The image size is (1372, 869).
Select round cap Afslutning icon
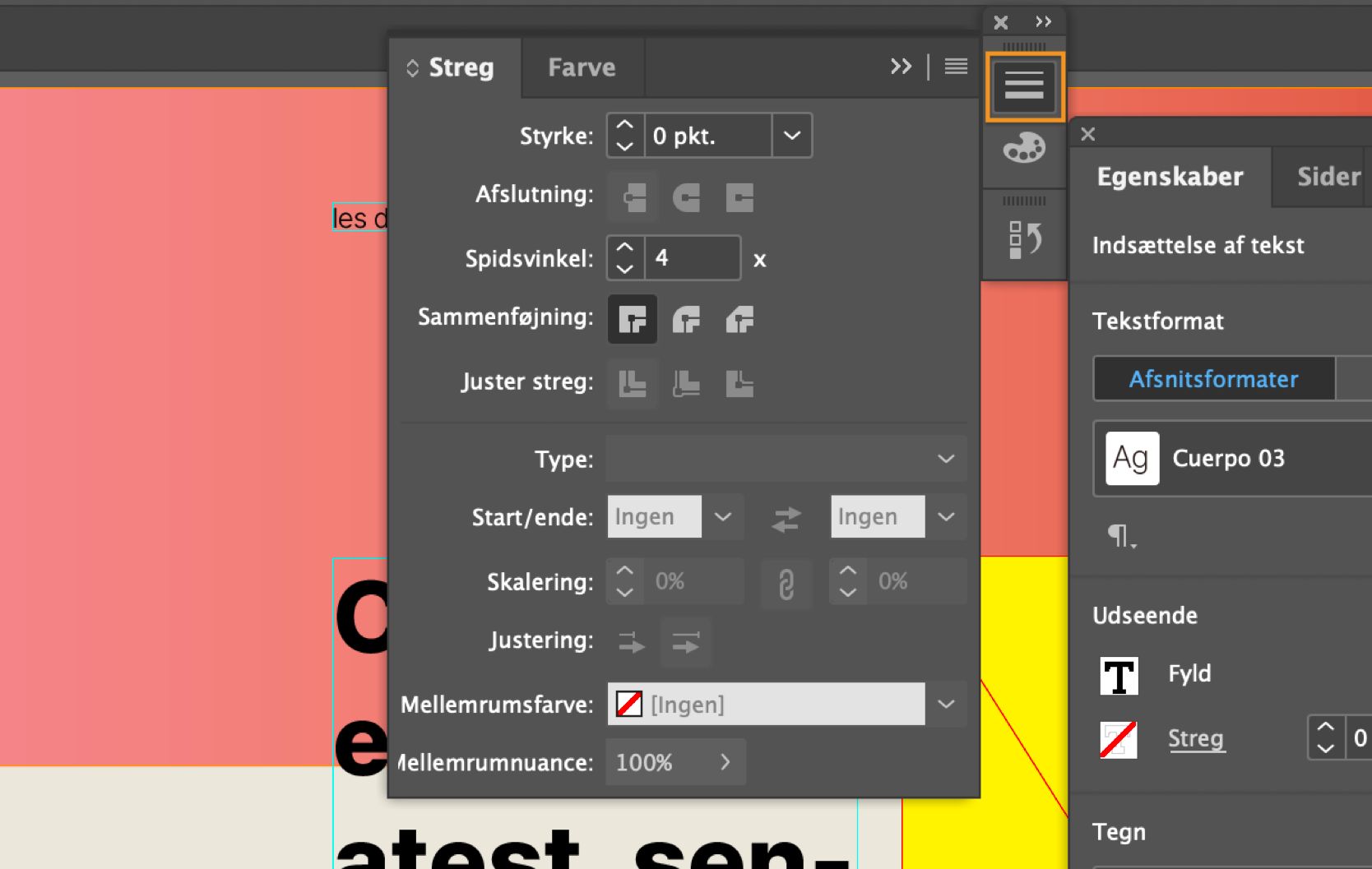coord(686,197)
